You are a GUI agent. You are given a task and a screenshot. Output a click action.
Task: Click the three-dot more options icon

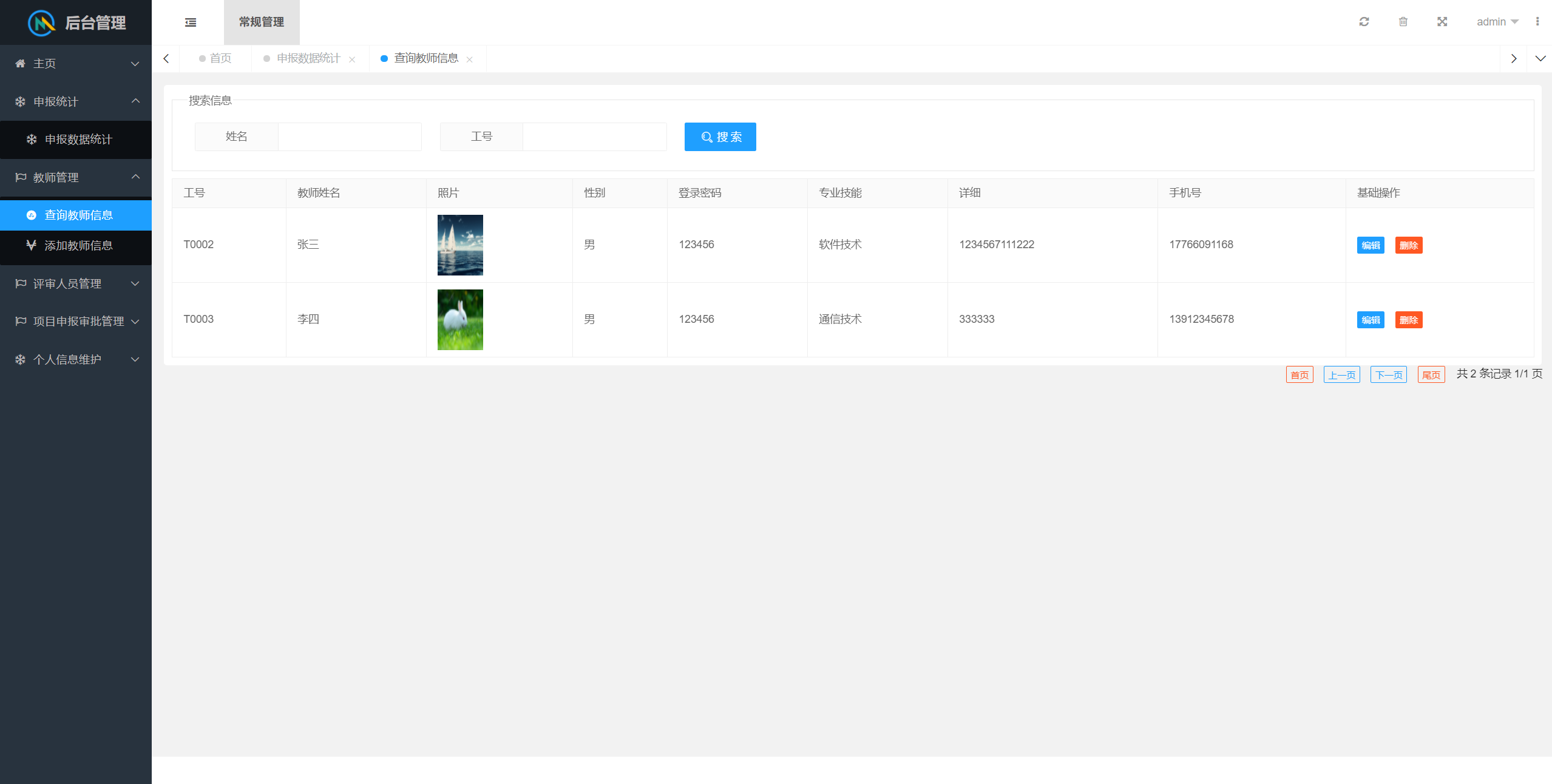click(1537, 22)
